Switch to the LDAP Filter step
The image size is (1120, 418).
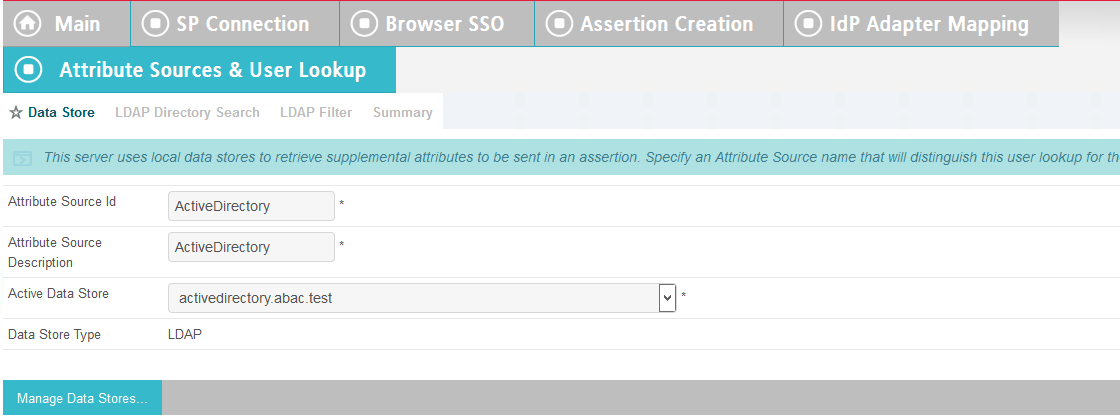click(316, 112)
